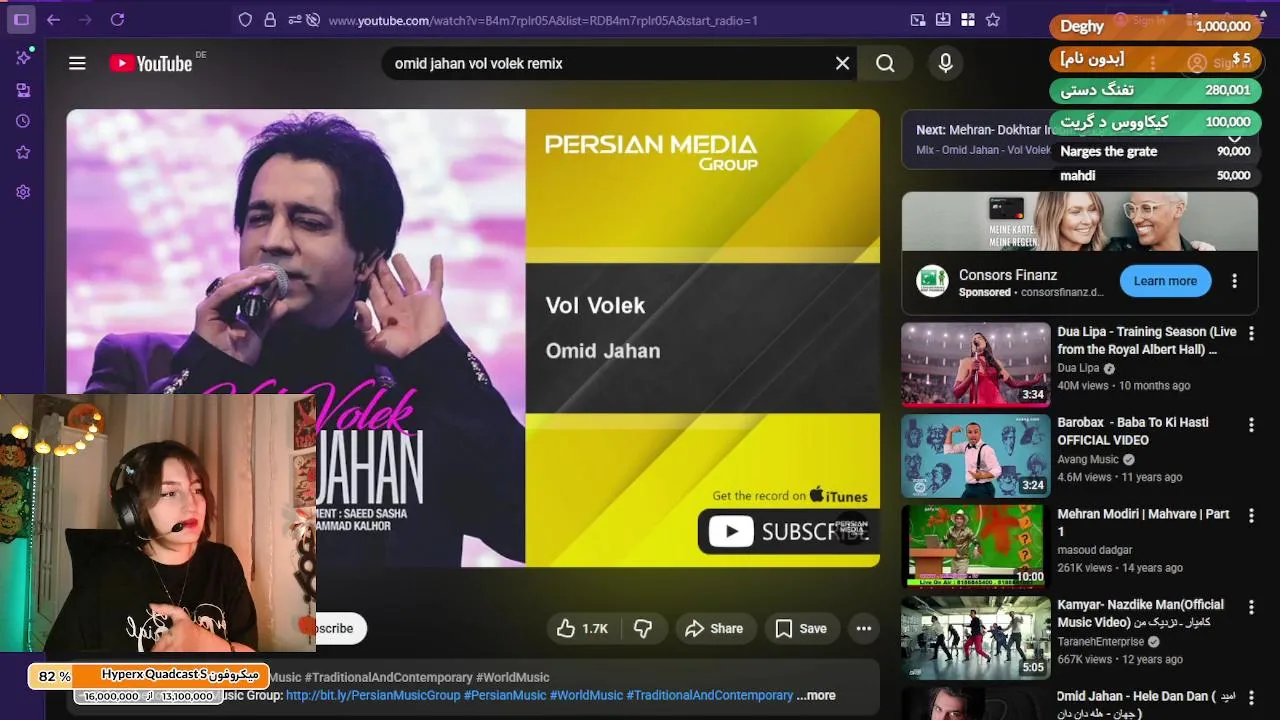Clear the search box with the X icon
This screenshot has width=1280, height=720.
tap(842, 63)
